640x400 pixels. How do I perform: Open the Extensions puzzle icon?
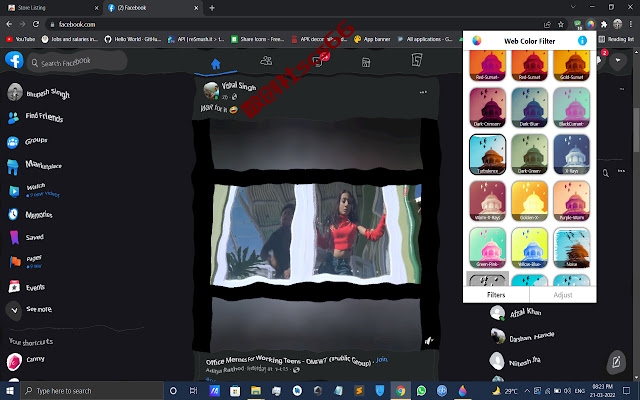tap(604, 24)
